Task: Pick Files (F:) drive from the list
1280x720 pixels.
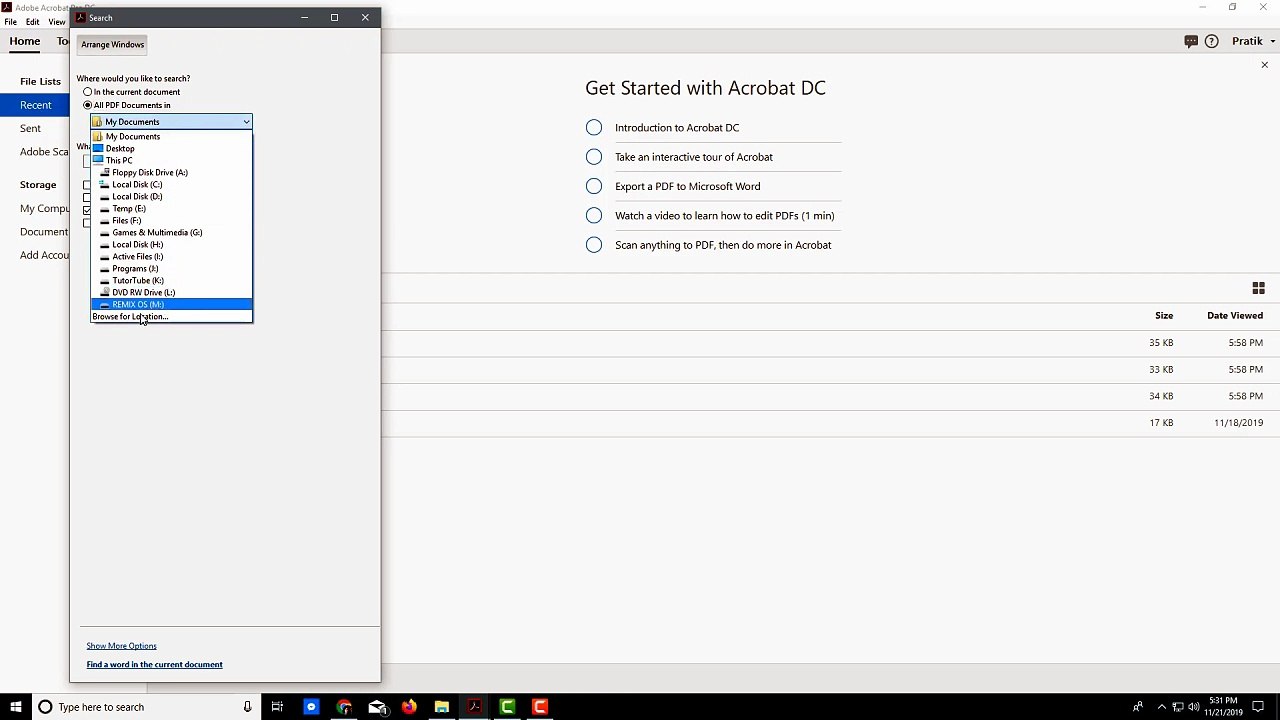Action: click(x=171, y=221)
